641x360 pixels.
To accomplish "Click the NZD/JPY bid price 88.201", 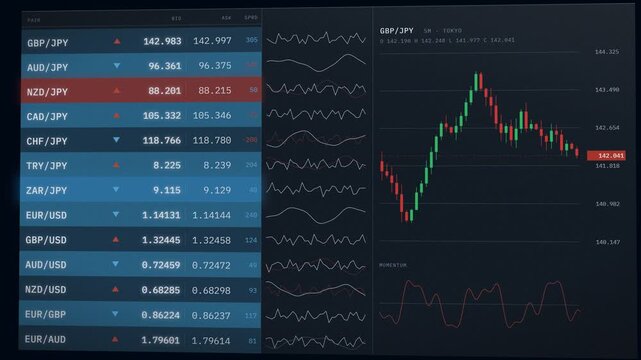I will pyautogui.click(x=164, y=91).
